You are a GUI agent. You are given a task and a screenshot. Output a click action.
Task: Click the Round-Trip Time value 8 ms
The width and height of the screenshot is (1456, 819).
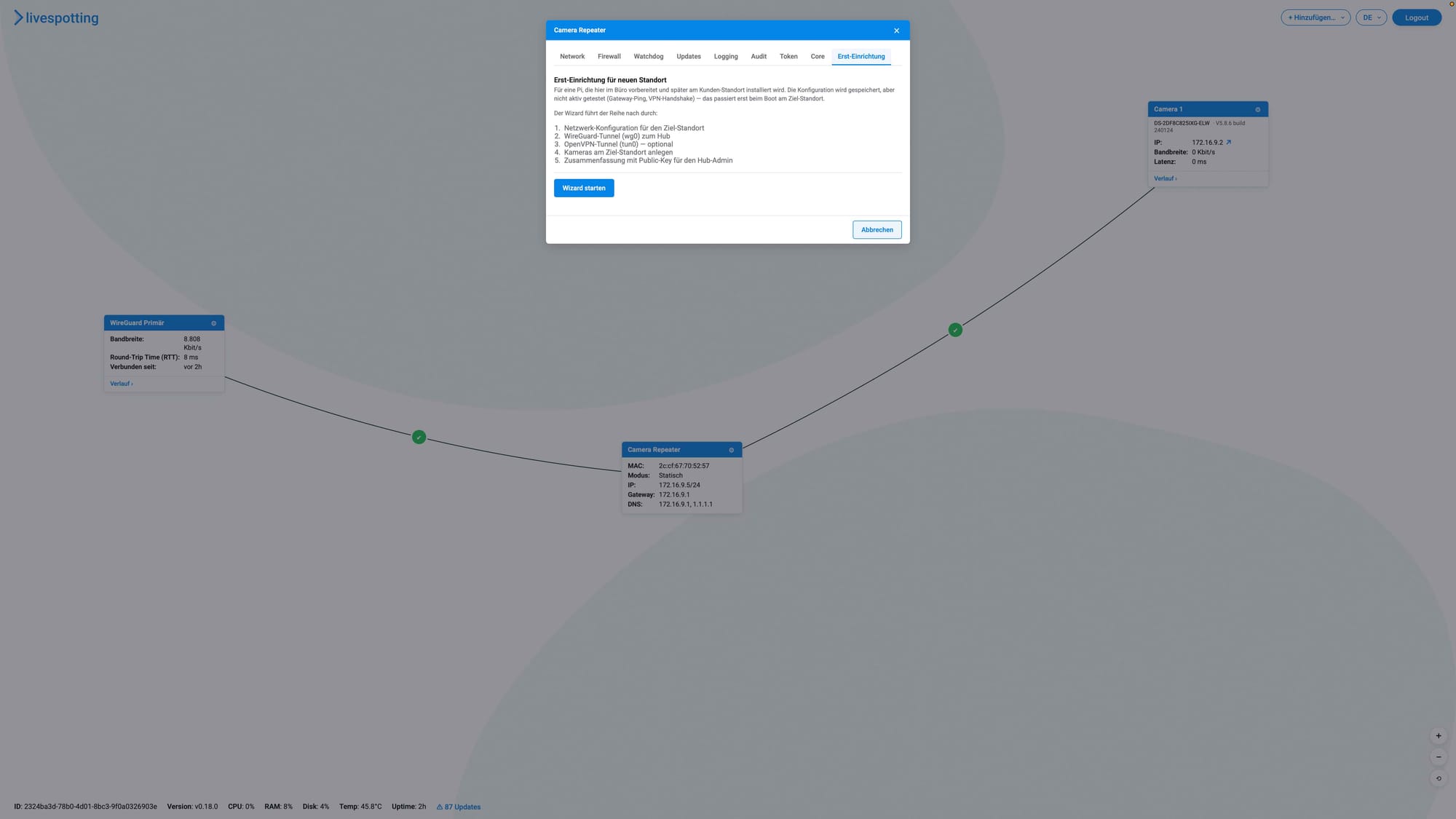[191, 357]
